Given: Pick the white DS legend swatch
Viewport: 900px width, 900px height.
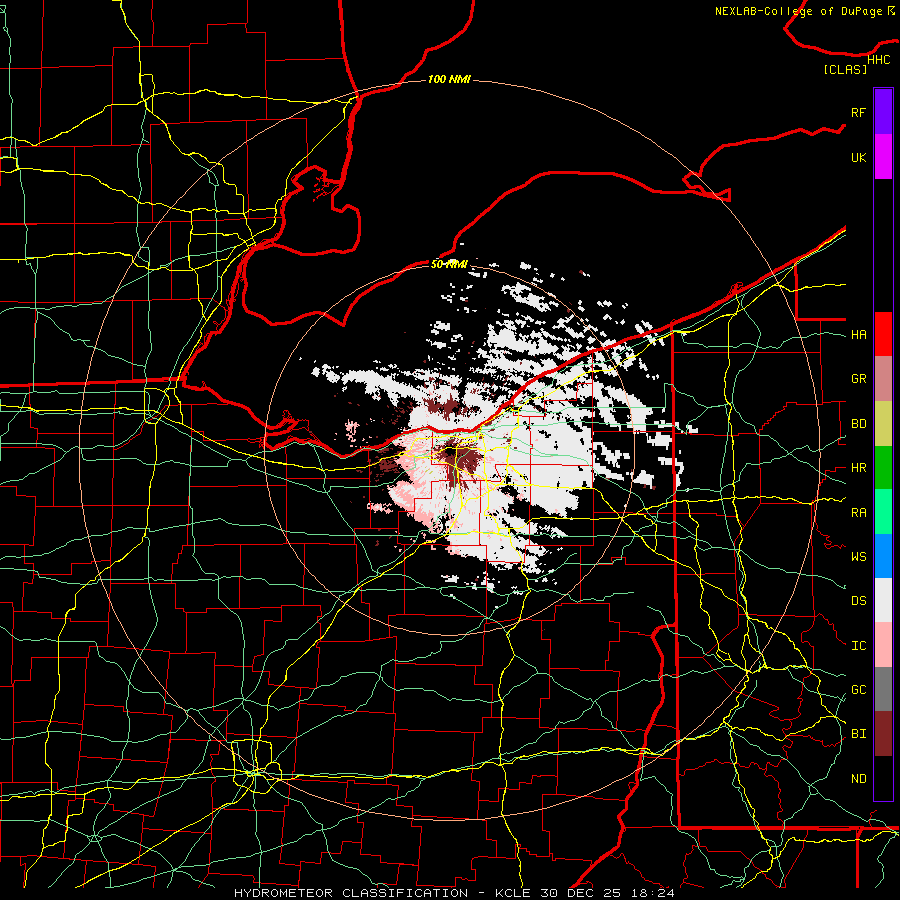Looking at the screenshot, I should point(883,600).
